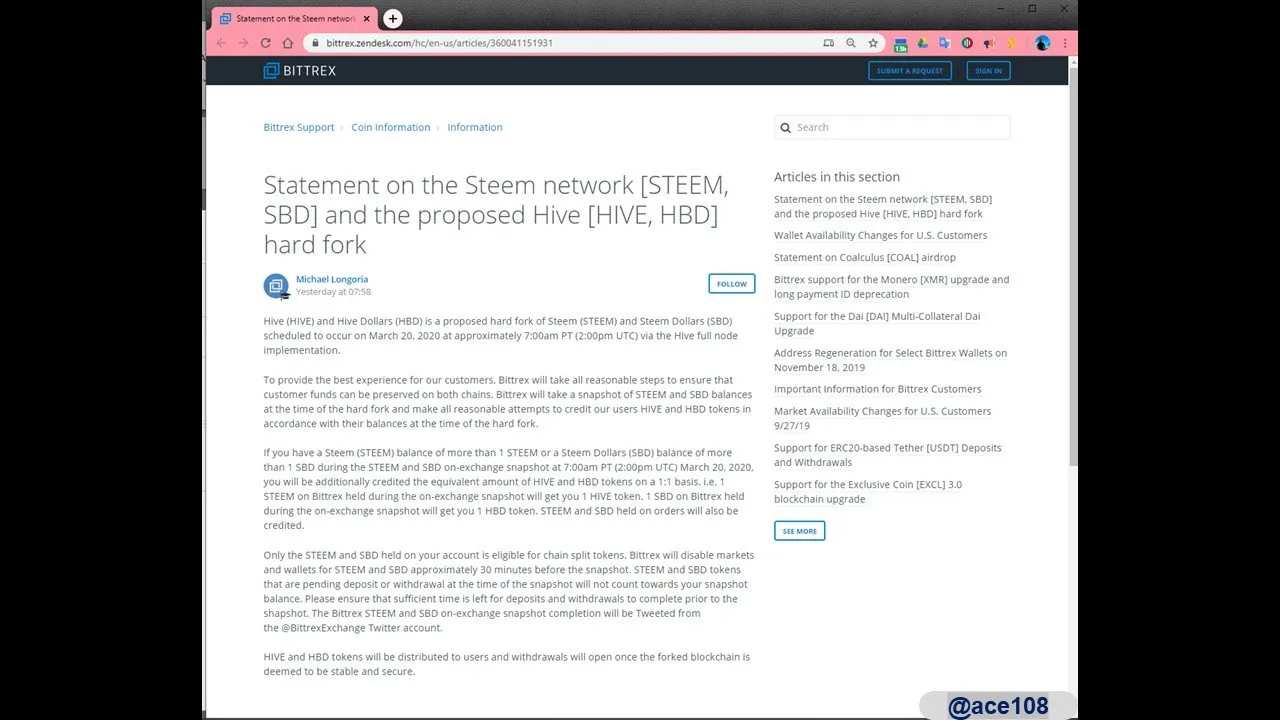
Task: Open Statement on Coalculus [COAL] airdrop
Action: click(865, 257)
